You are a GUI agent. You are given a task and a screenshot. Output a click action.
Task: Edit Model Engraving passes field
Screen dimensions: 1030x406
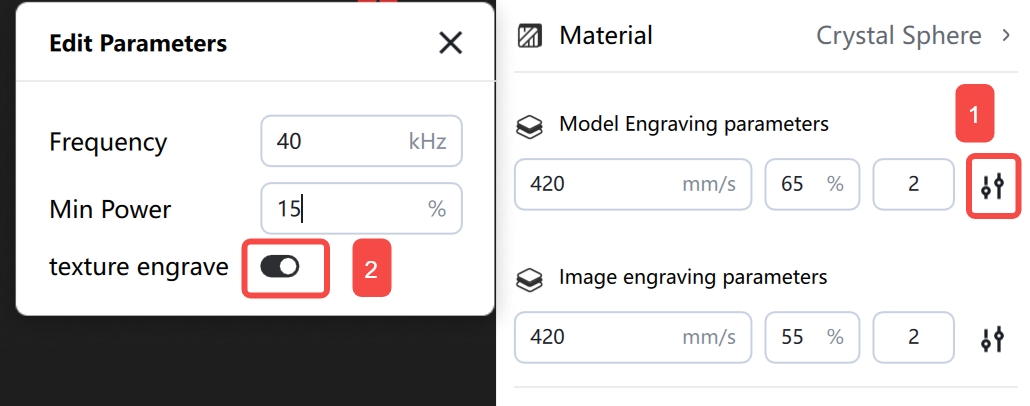point(913,184)
